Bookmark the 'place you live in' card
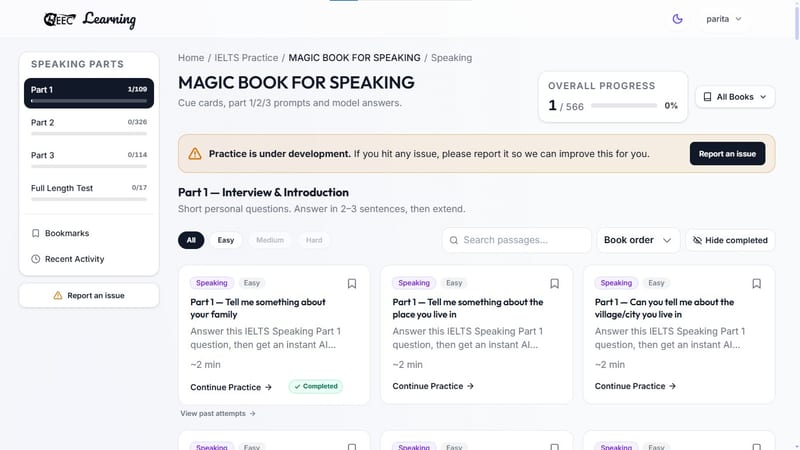Image resolution: width=800 pixels, height=450 pixels. [554, 284]
